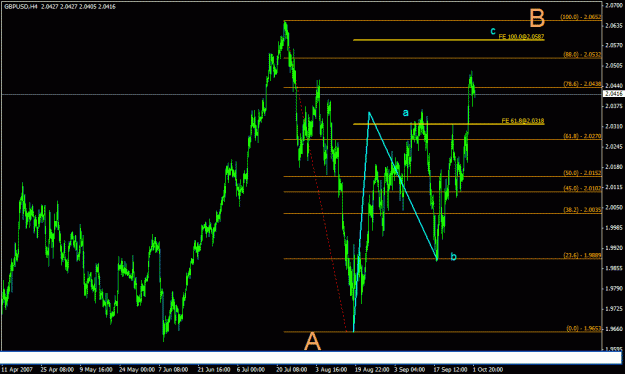This screenshot has height=374, width=625.
Task: Click price axis value 2.0700
Action: point(614,5)
